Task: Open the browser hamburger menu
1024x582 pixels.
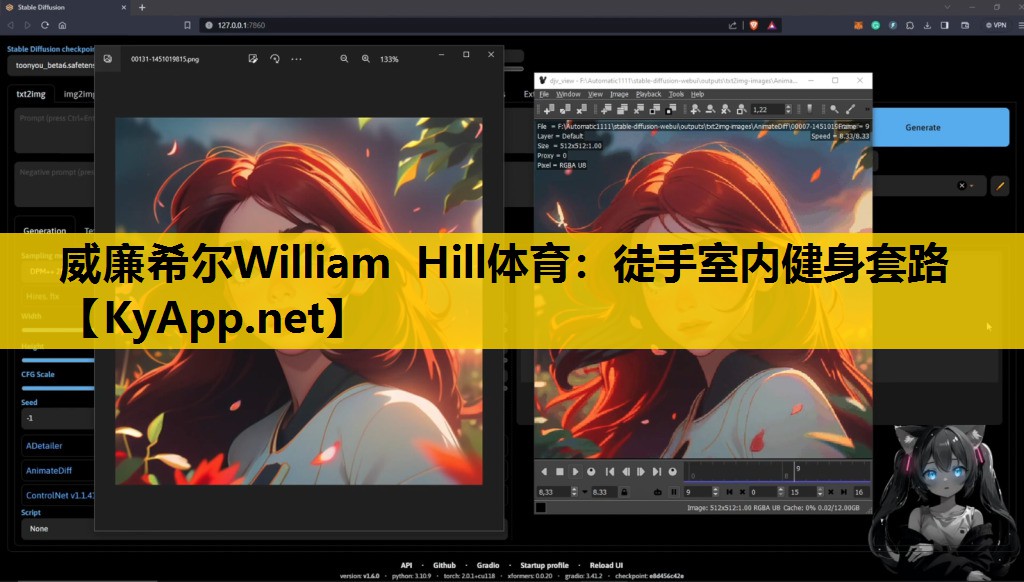Action: tap(1020, 25)
